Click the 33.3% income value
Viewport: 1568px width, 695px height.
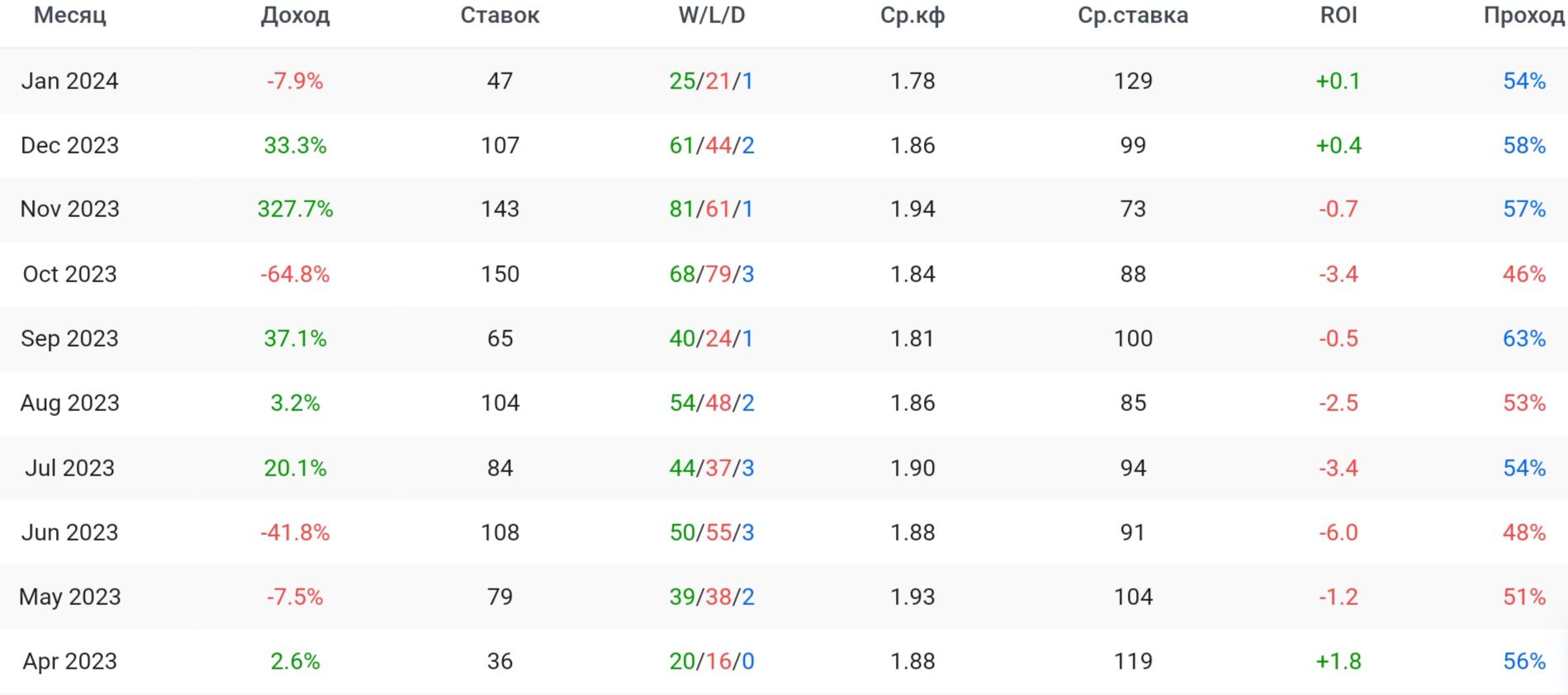click(x=295, y=145)
